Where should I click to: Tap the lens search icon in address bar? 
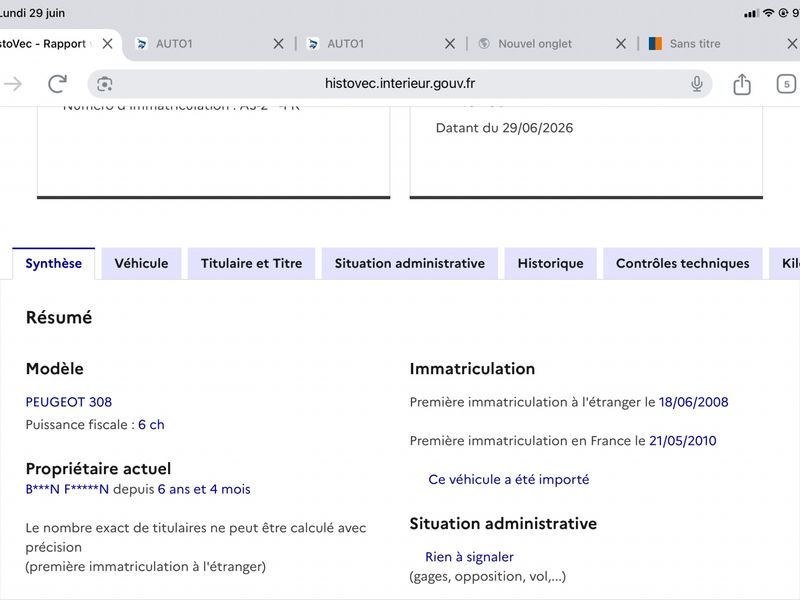105,84
